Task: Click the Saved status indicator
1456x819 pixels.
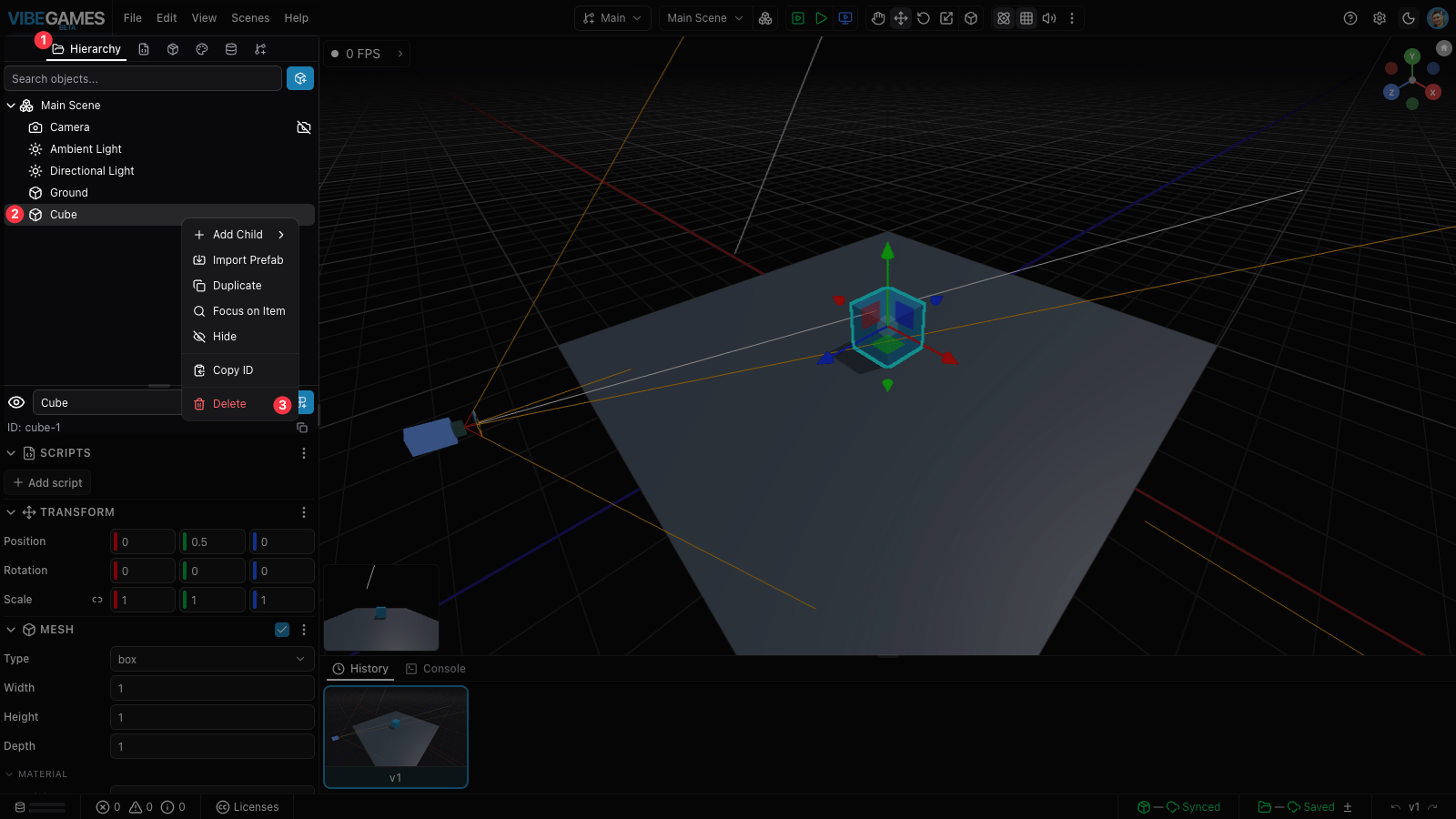Action: pyautogui.click(x=1296, y=807)
